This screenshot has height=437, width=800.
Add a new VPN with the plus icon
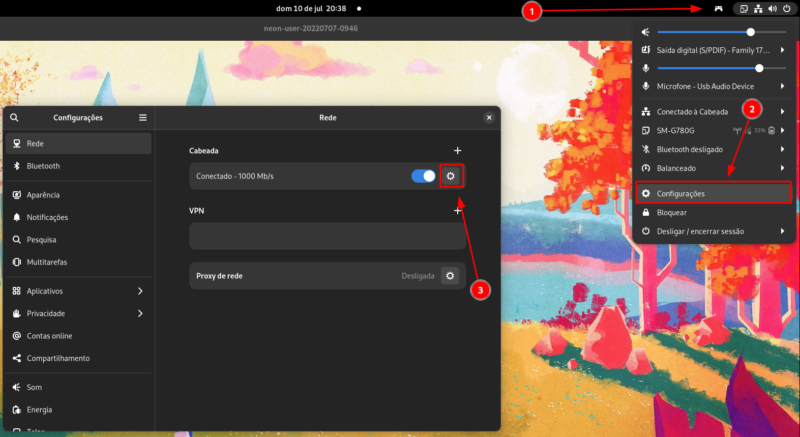pyautogui.click(x=457, y=211)
